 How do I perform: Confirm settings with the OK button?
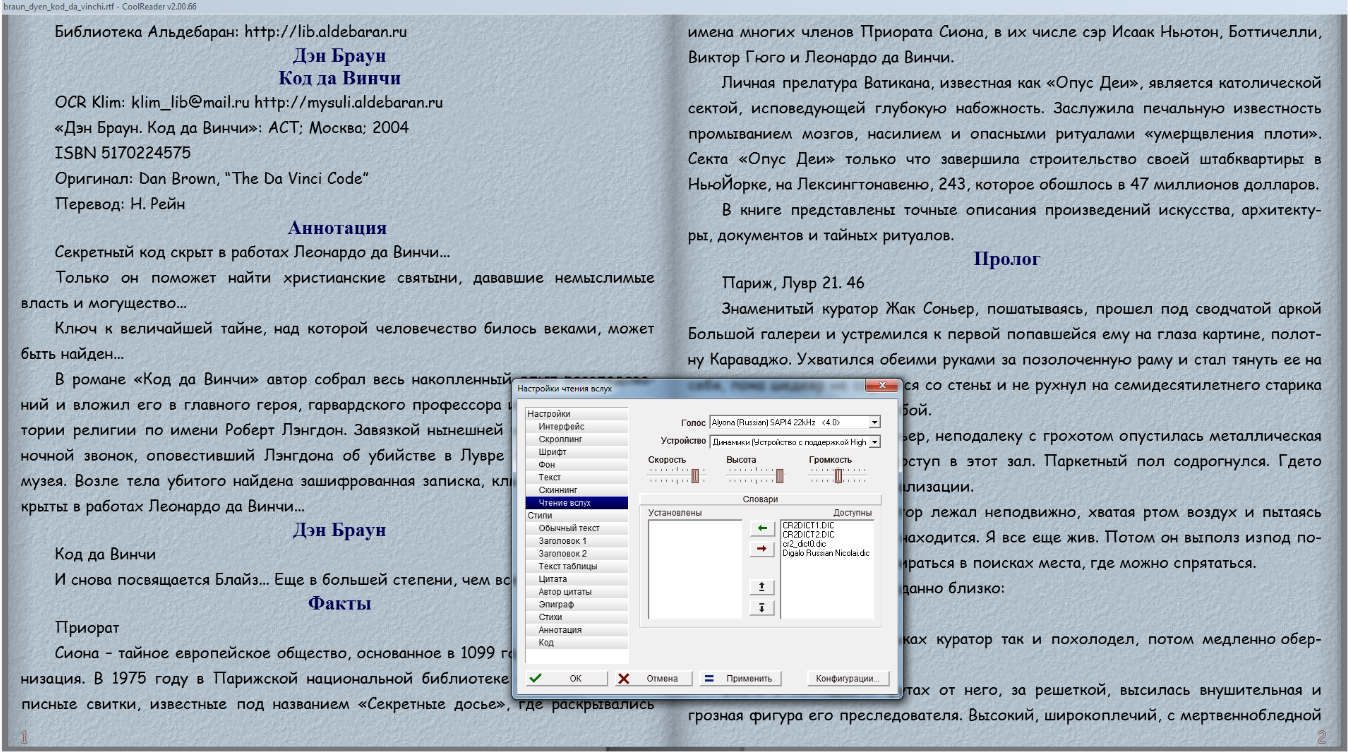tap(567, 678)
